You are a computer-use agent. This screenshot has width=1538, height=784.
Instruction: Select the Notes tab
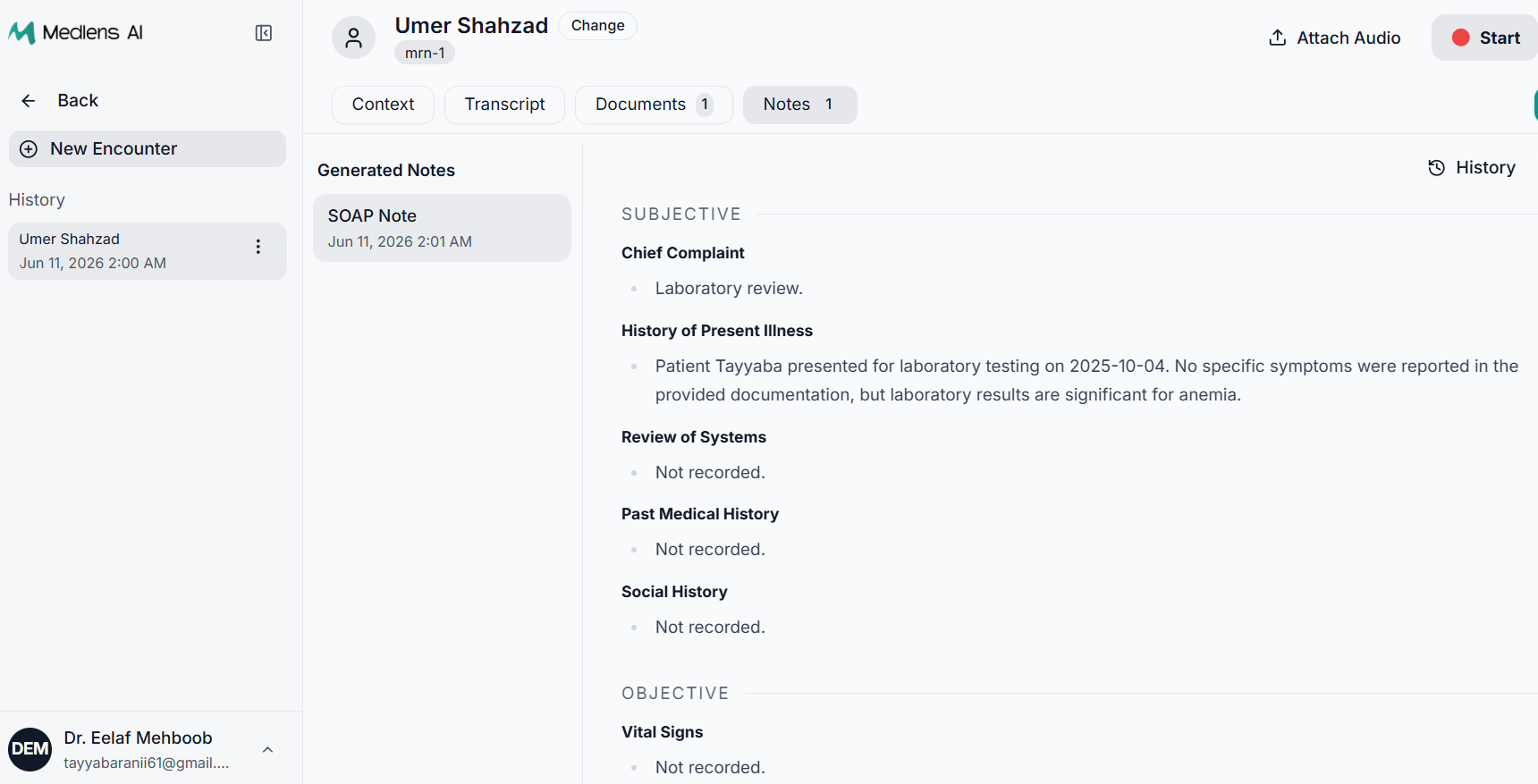tap(799, 105)
